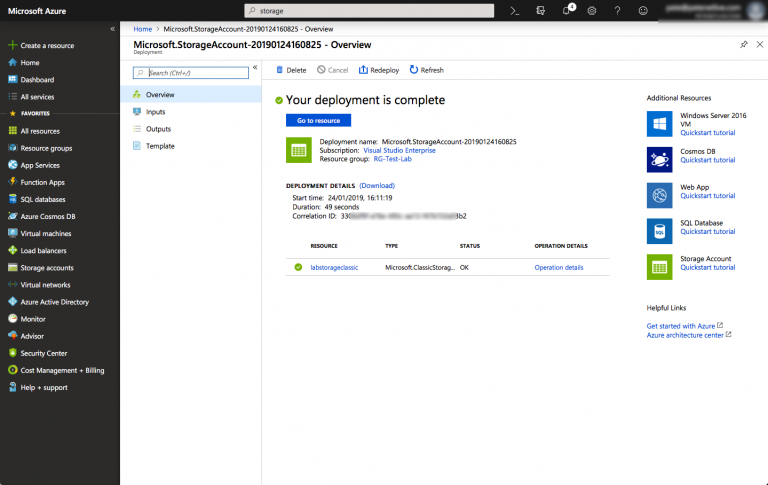Open Storage Account Quickstart tutorial link
Screen dimensions: 768x485
tap(707, 267)
